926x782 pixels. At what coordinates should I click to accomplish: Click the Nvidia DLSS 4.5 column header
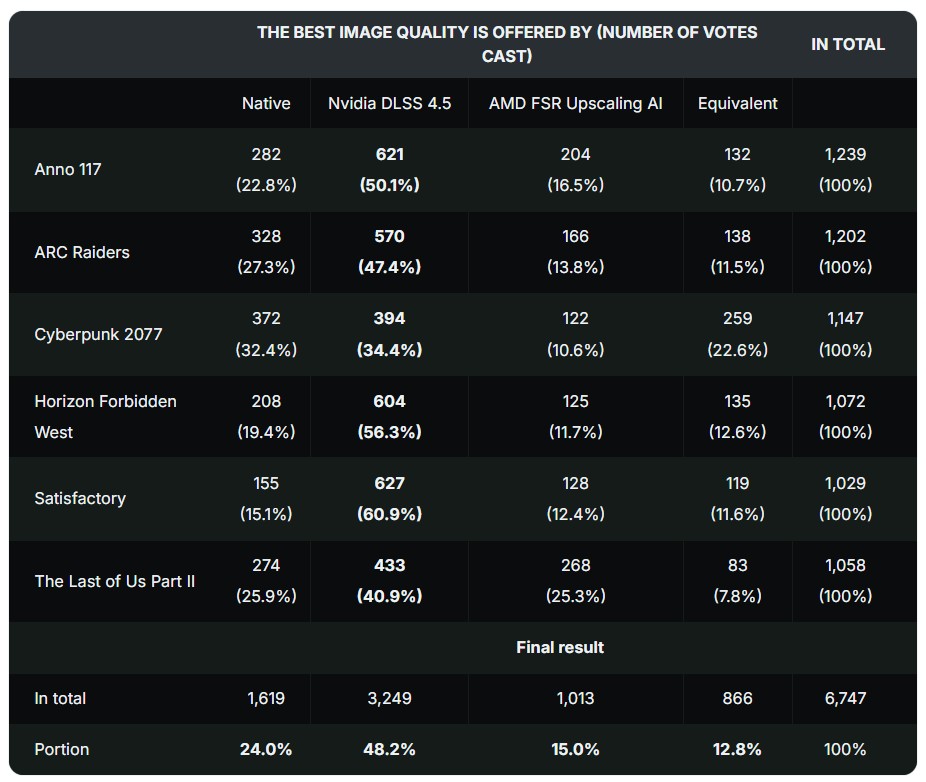[x=389, y=103]
